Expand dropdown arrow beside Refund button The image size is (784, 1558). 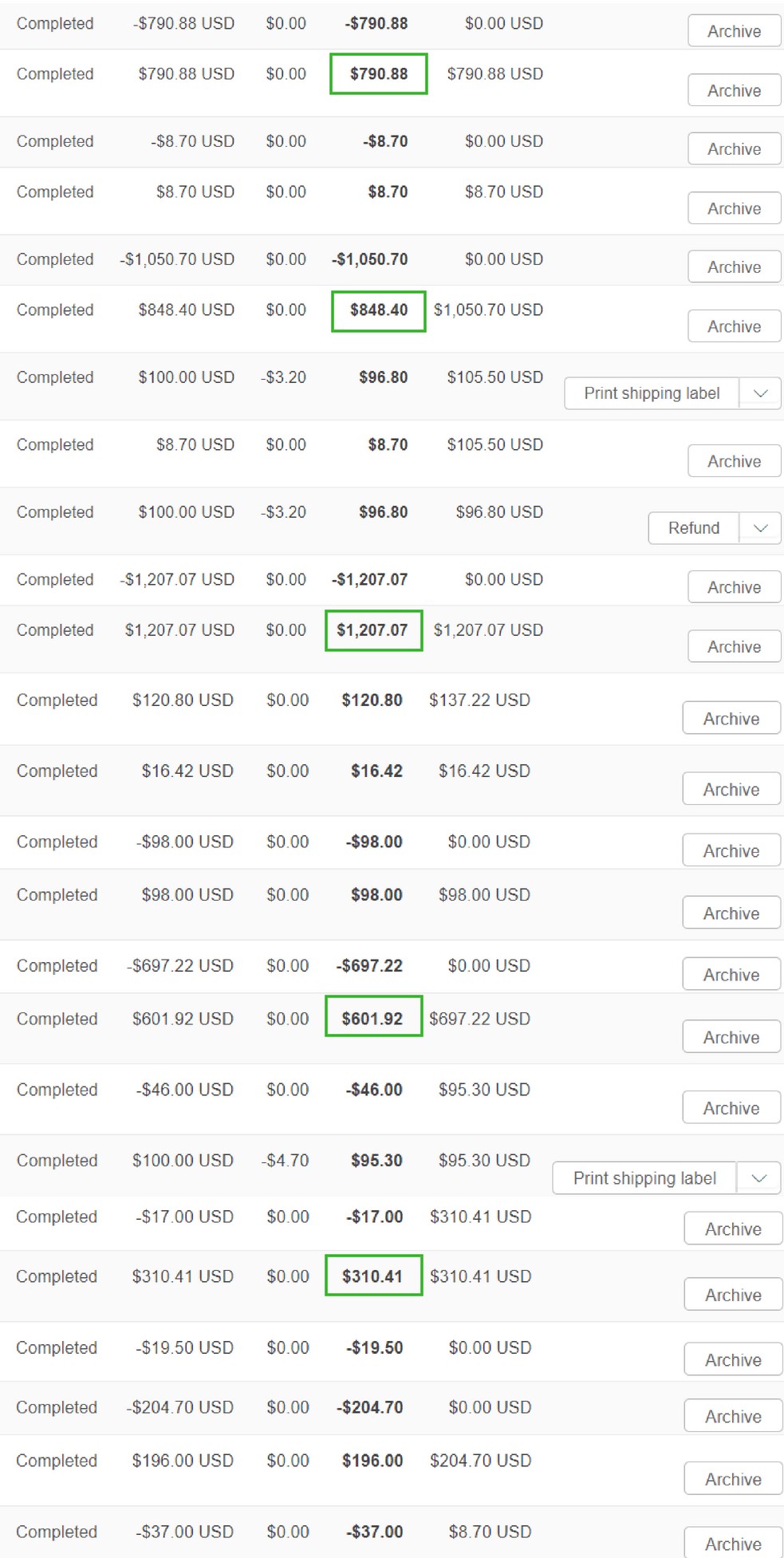pos(760,528)
